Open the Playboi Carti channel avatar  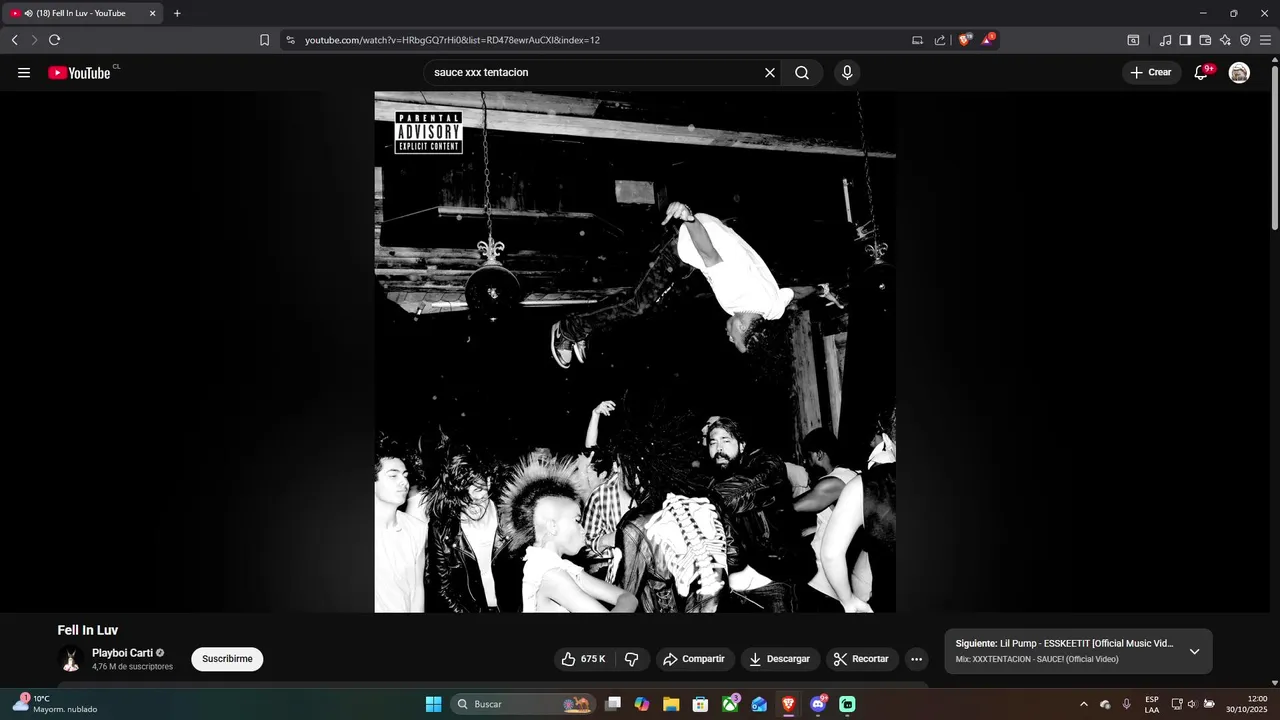(x=71, y=659)
